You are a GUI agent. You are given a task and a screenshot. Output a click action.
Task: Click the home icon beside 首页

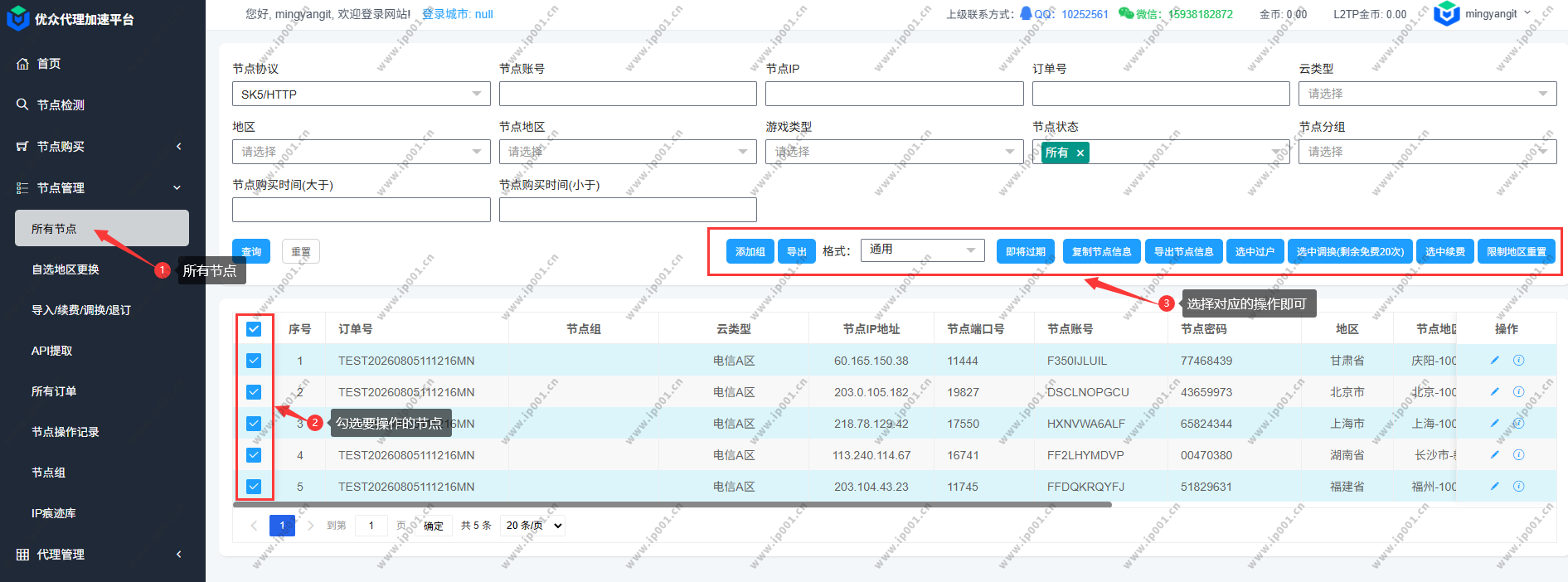22,64
